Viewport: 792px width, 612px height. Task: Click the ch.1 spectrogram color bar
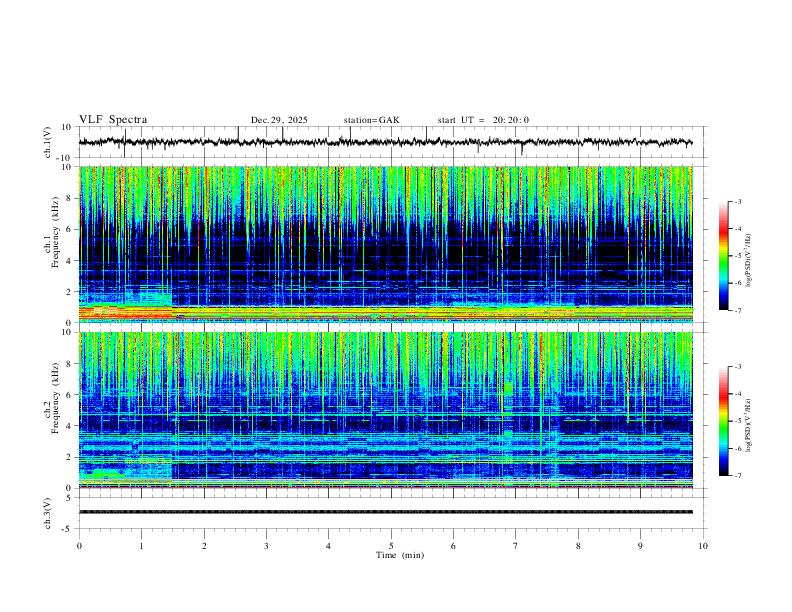click(723, 256)
